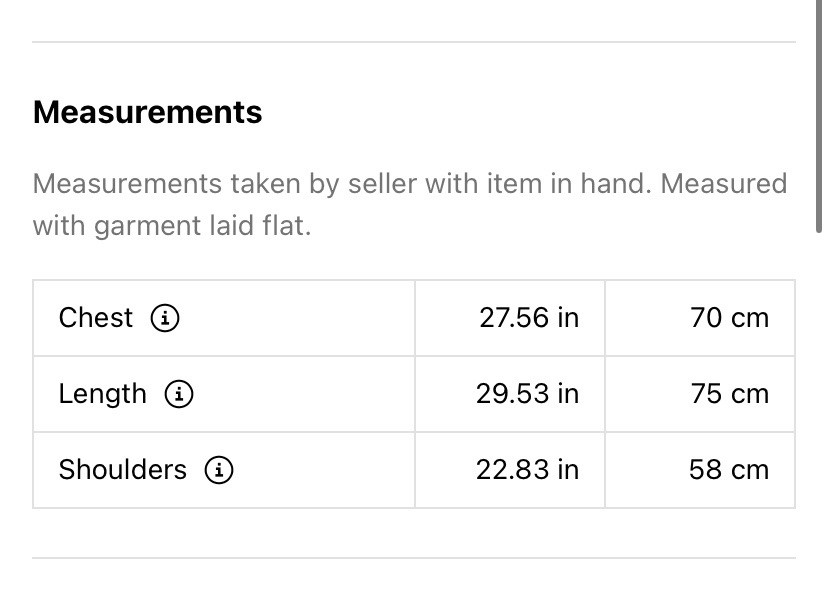
Task: Click the 22.83 in shoulders value
Action: [x=527, y=470]
